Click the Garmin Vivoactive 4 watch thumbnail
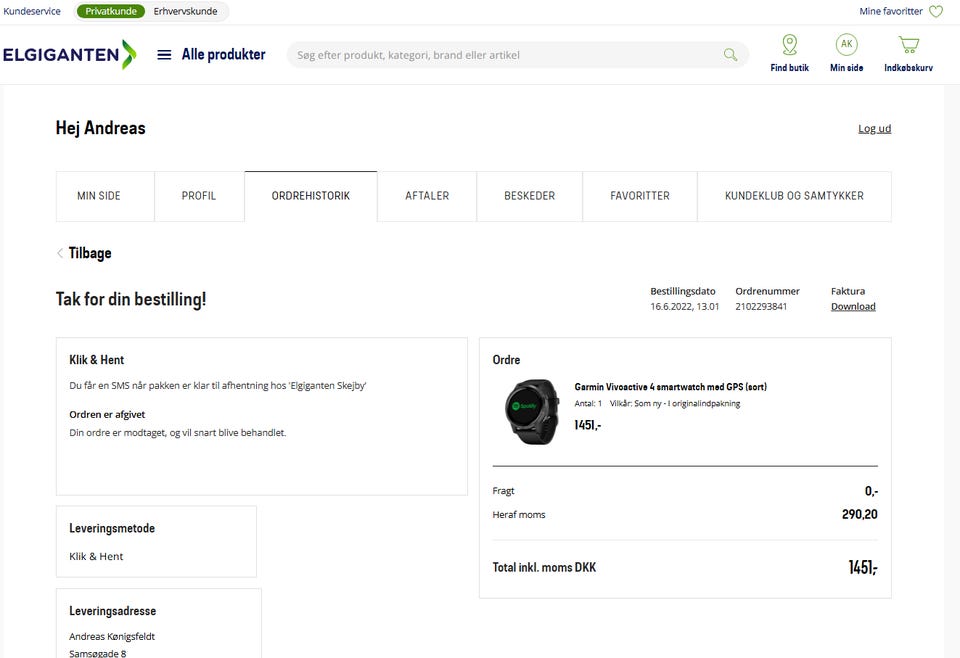 tap(531, 411)
